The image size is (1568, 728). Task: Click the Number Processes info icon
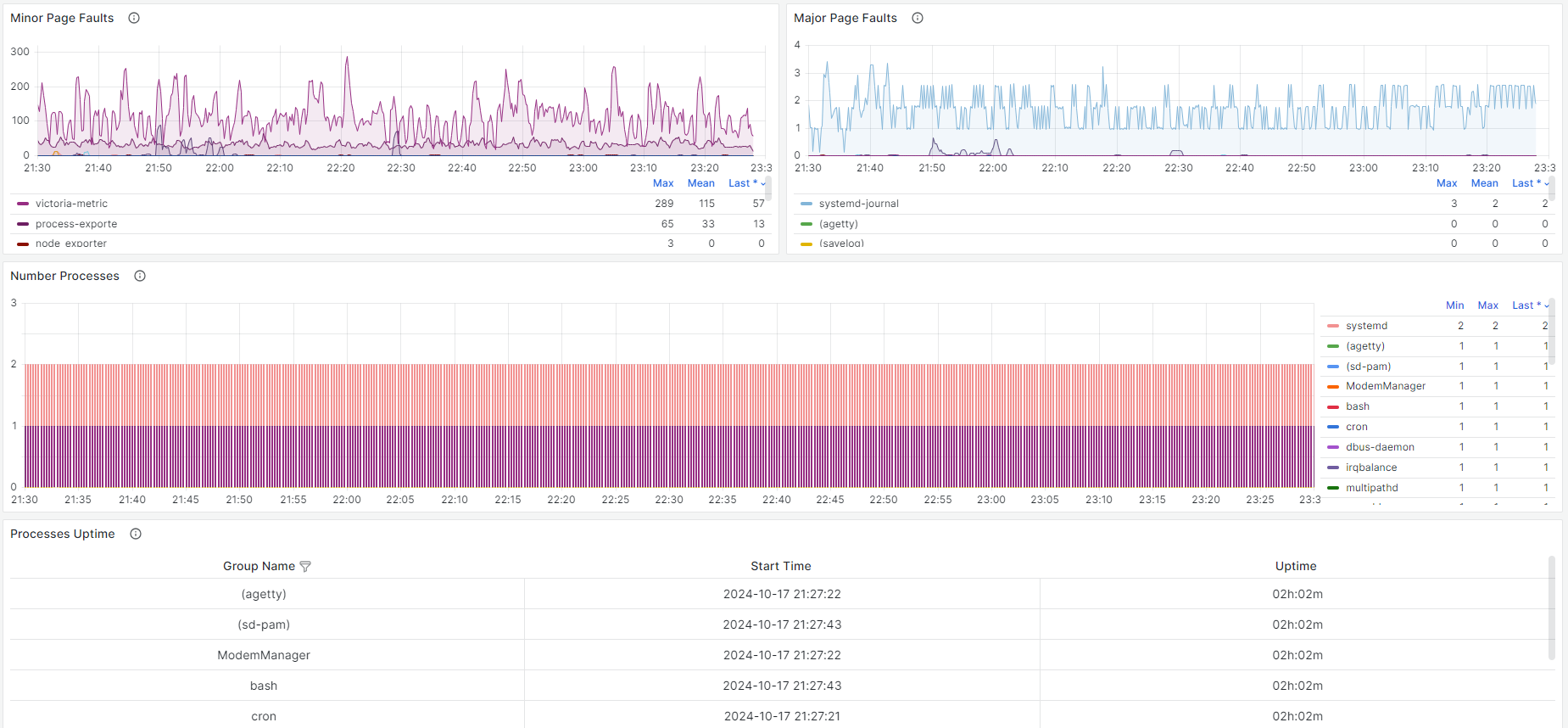point(140,276)
